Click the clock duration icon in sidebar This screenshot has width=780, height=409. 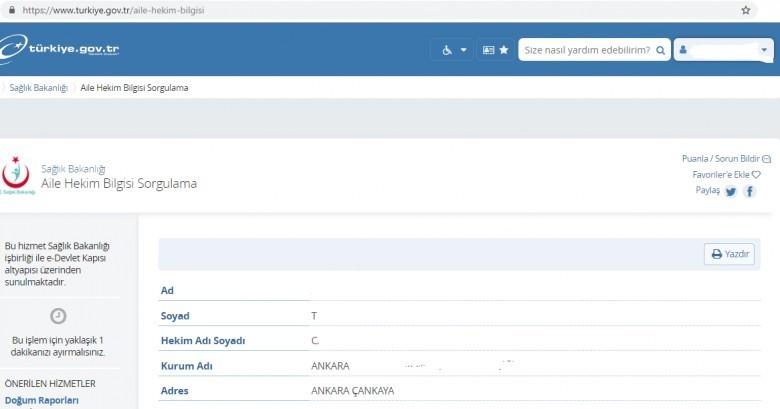pos(58,316)
